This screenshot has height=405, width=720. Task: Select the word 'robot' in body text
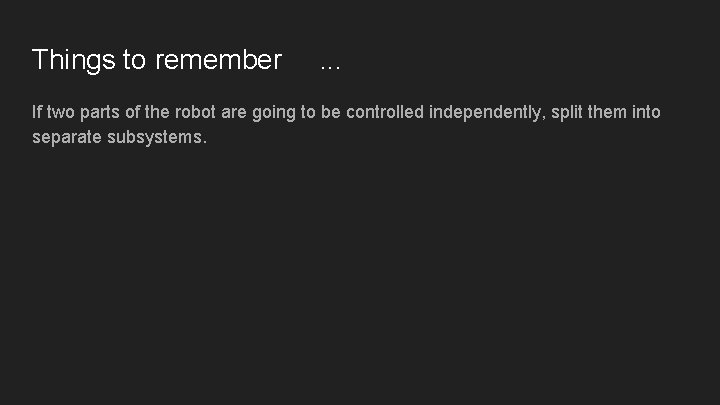pos(195,112)
